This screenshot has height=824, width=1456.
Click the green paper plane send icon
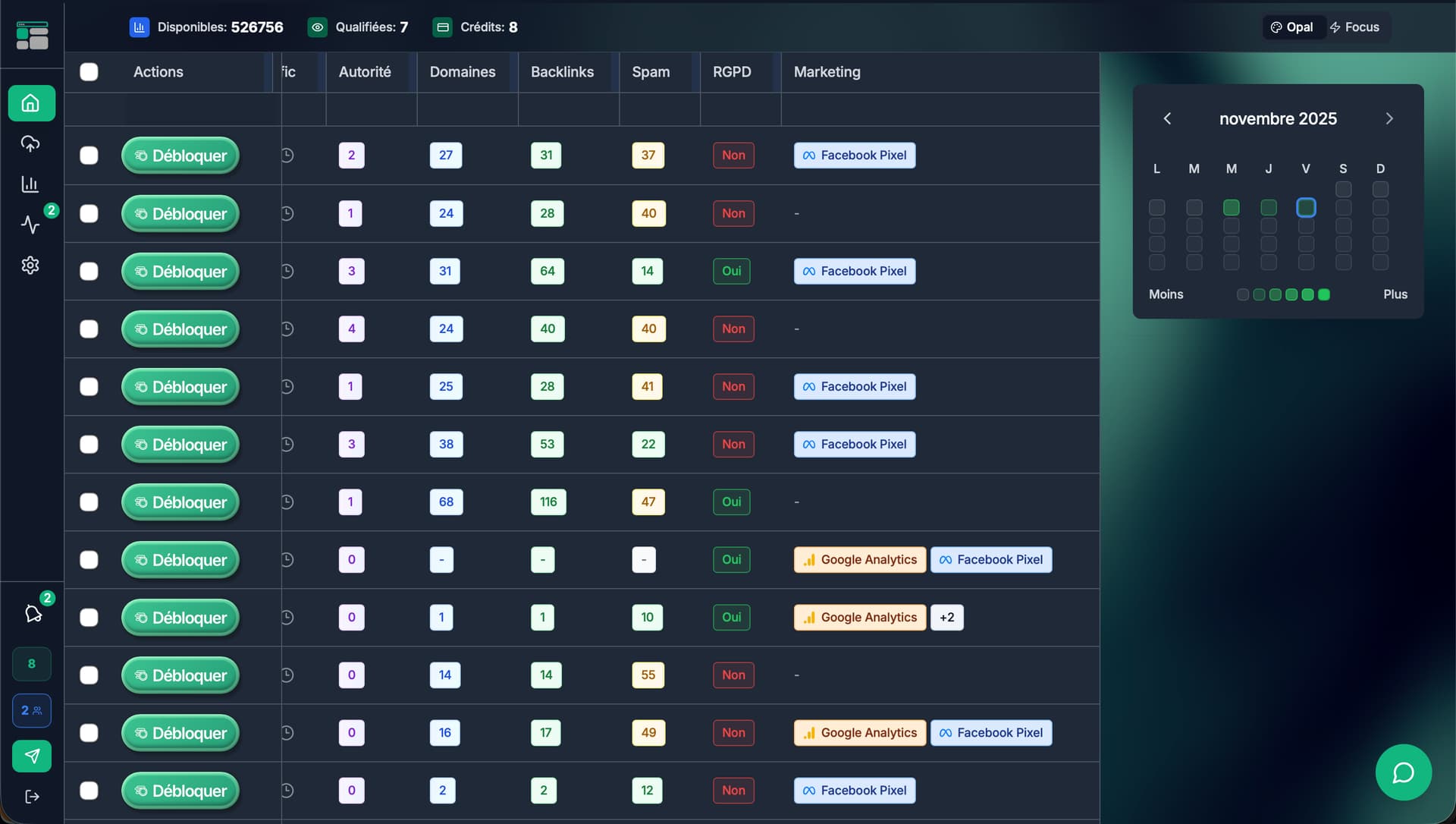[x=32, y=756]
